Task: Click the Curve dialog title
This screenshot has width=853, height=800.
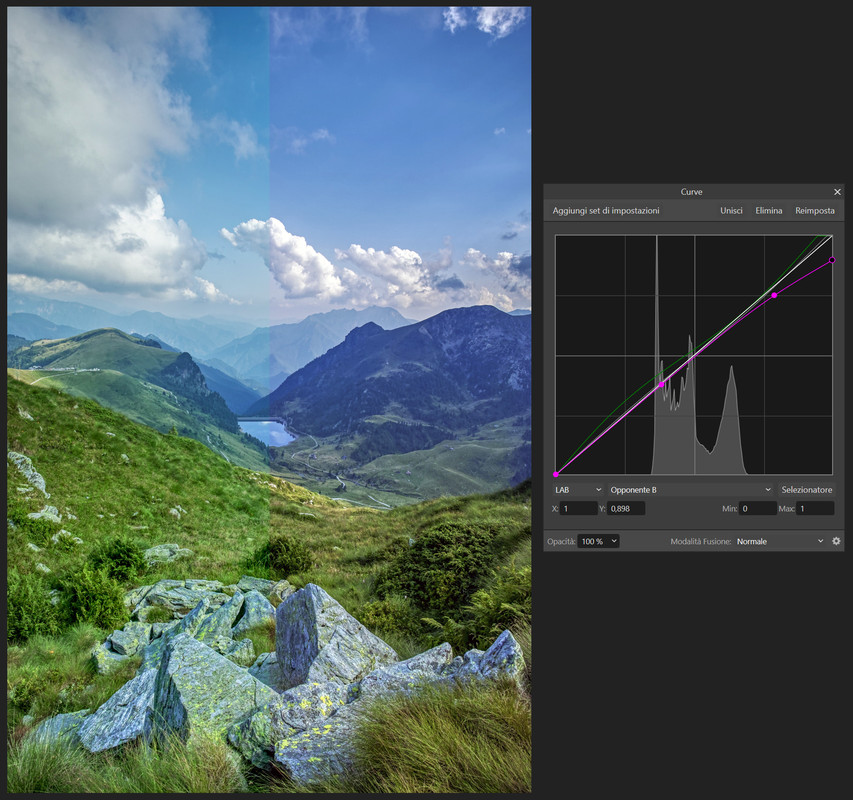Action: pyautogui.click(x=691, y=192)
